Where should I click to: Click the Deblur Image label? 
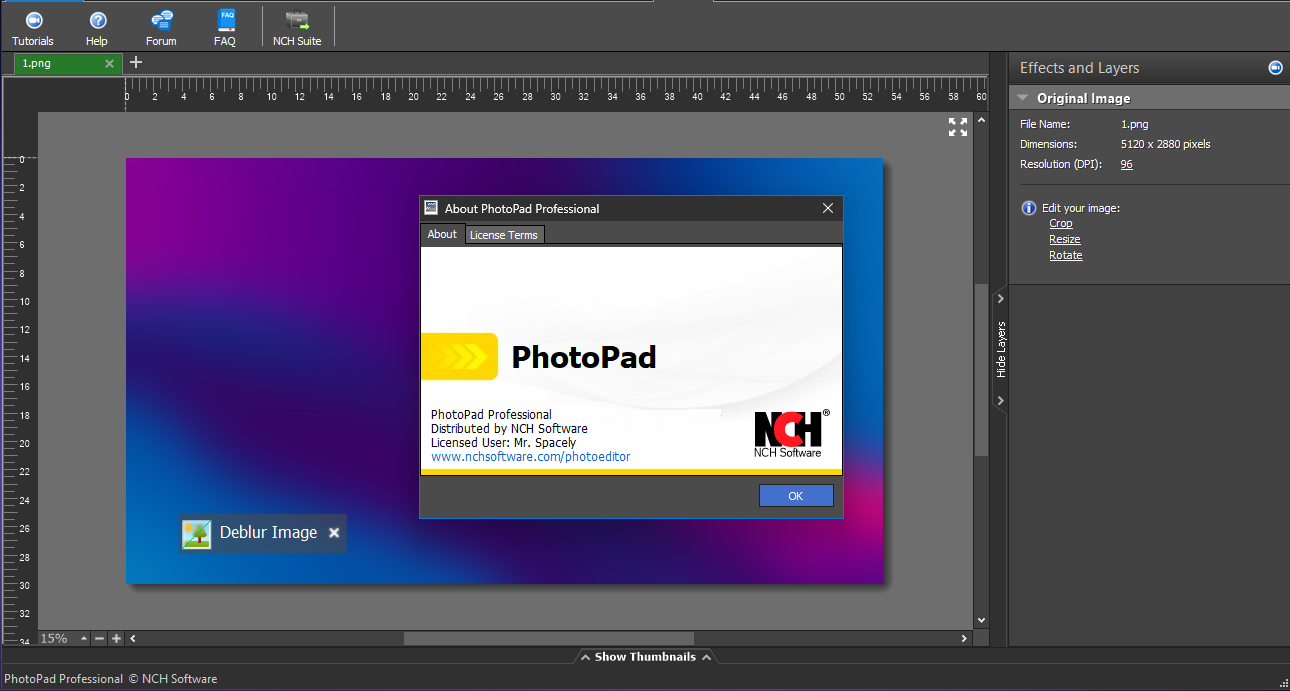[x=268, y=533]
